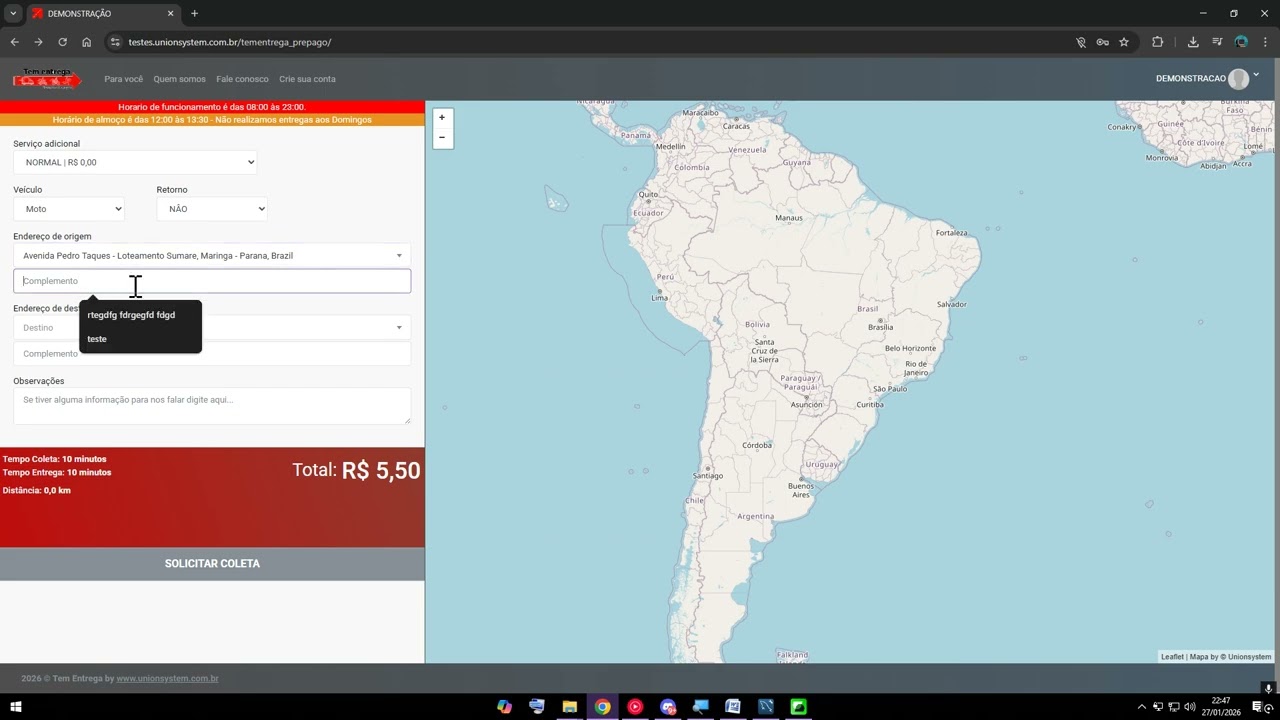
Task: Expand the Endereço de origem address selector
Action: (399, 256)
